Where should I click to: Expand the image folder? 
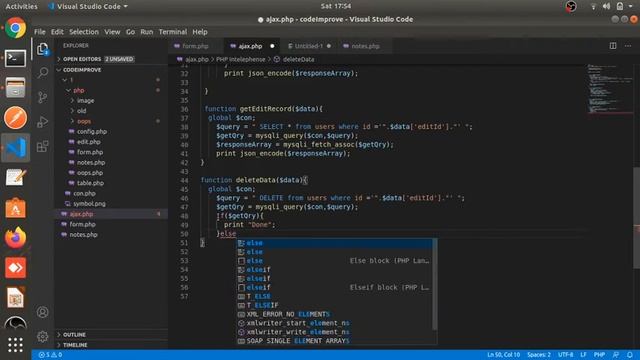(85, 100)
